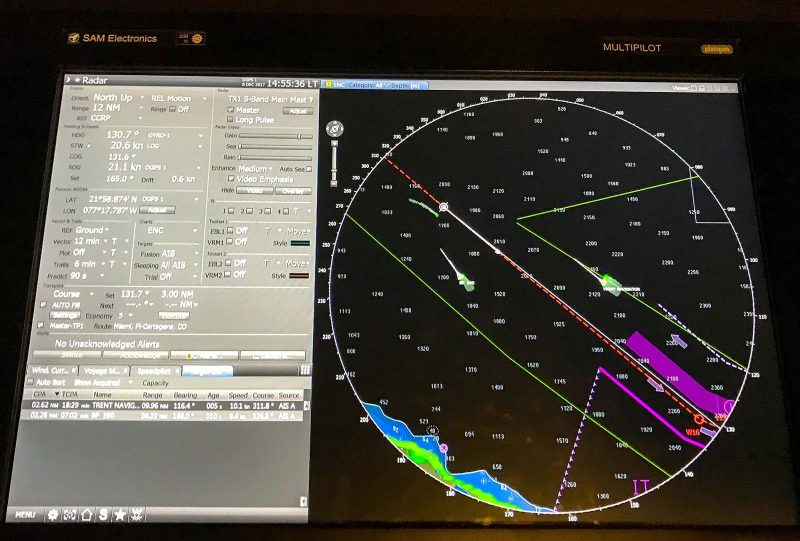This screenshot has height=541, width=800.
Task: Open Charts ENC dropdown
Action: pyautogui.click(x=171, y=231)
